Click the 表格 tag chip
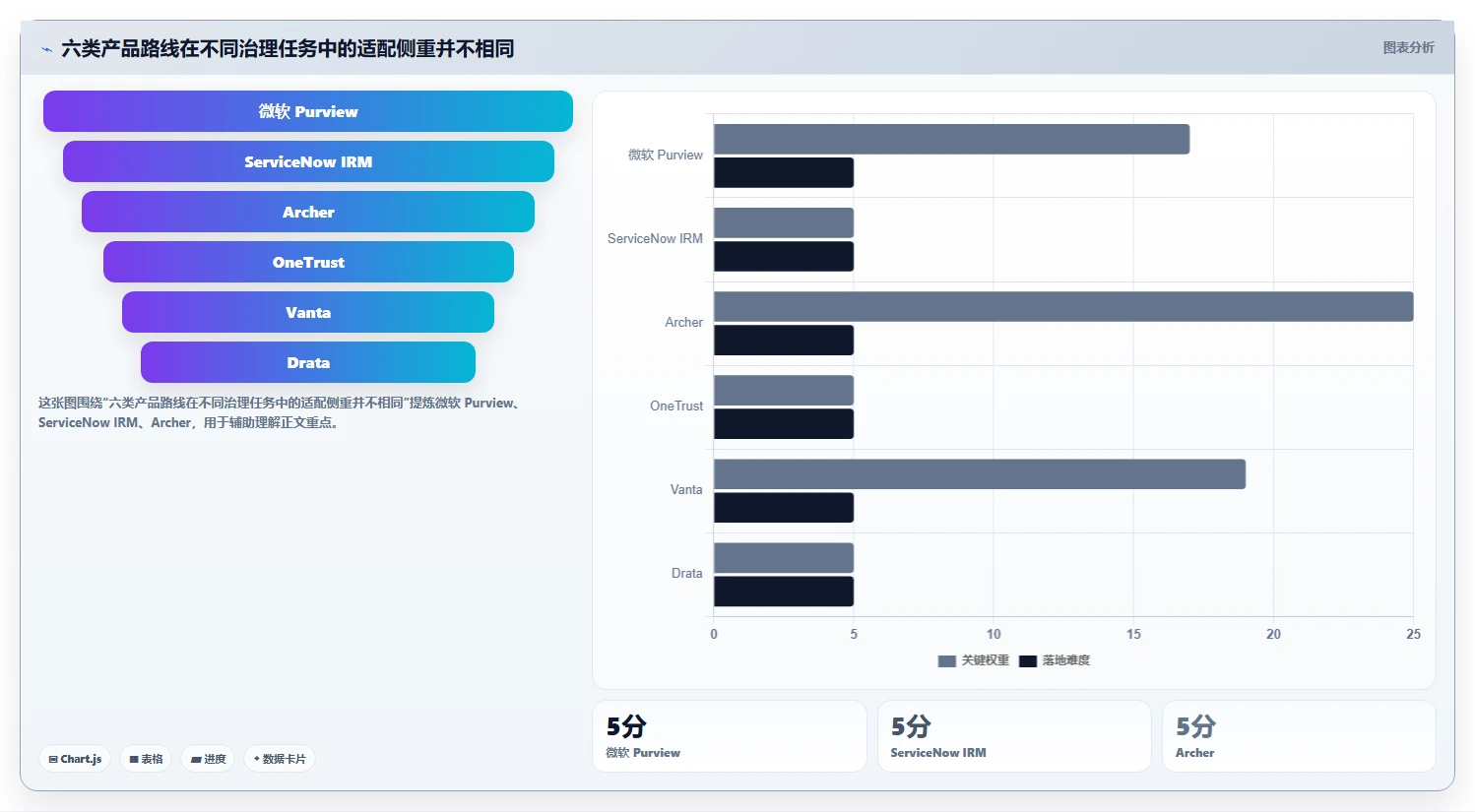 pos(146,759)
